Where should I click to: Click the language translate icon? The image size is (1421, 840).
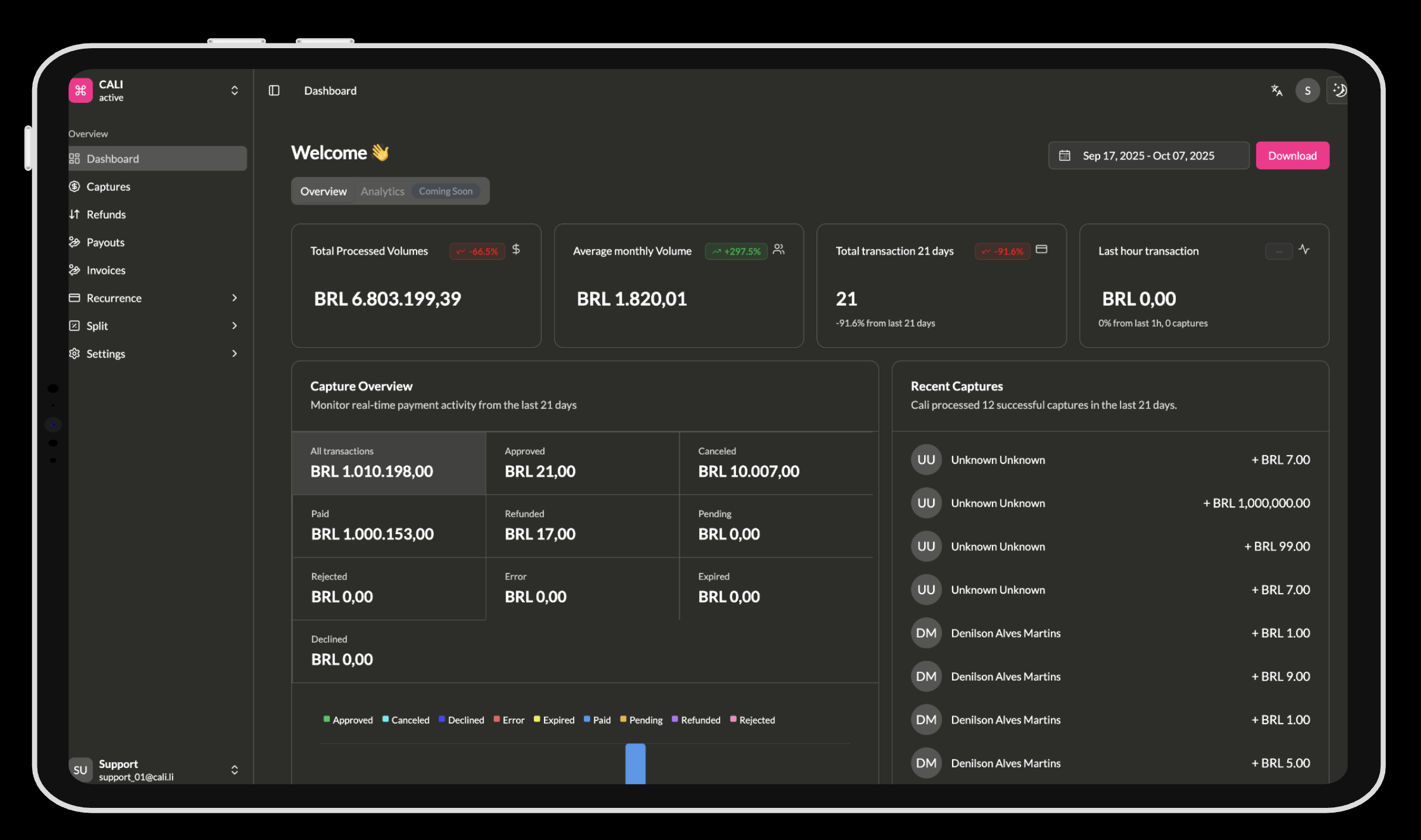pyautogui.click(x=1276, y=90)
